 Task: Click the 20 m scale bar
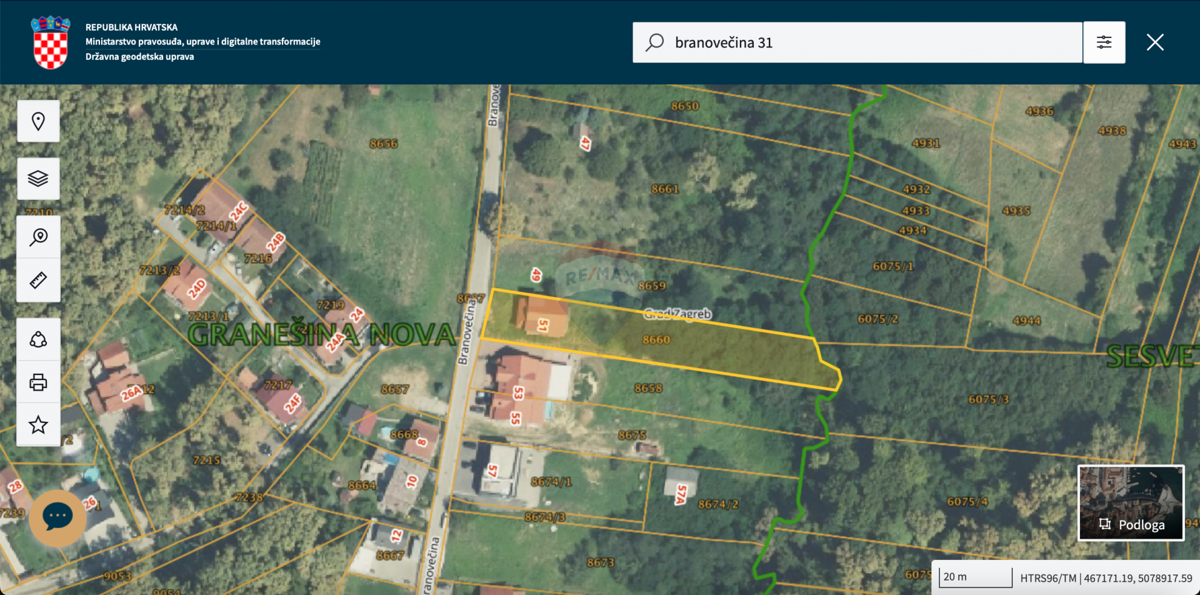(x=975, y=577)
